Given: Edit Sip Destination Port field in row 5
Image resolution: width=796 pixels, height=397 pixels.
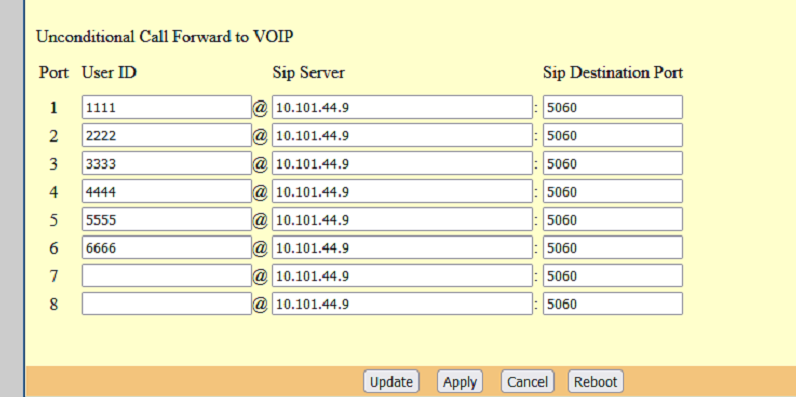Looking at the screenshot, I should tap(613, 219).
